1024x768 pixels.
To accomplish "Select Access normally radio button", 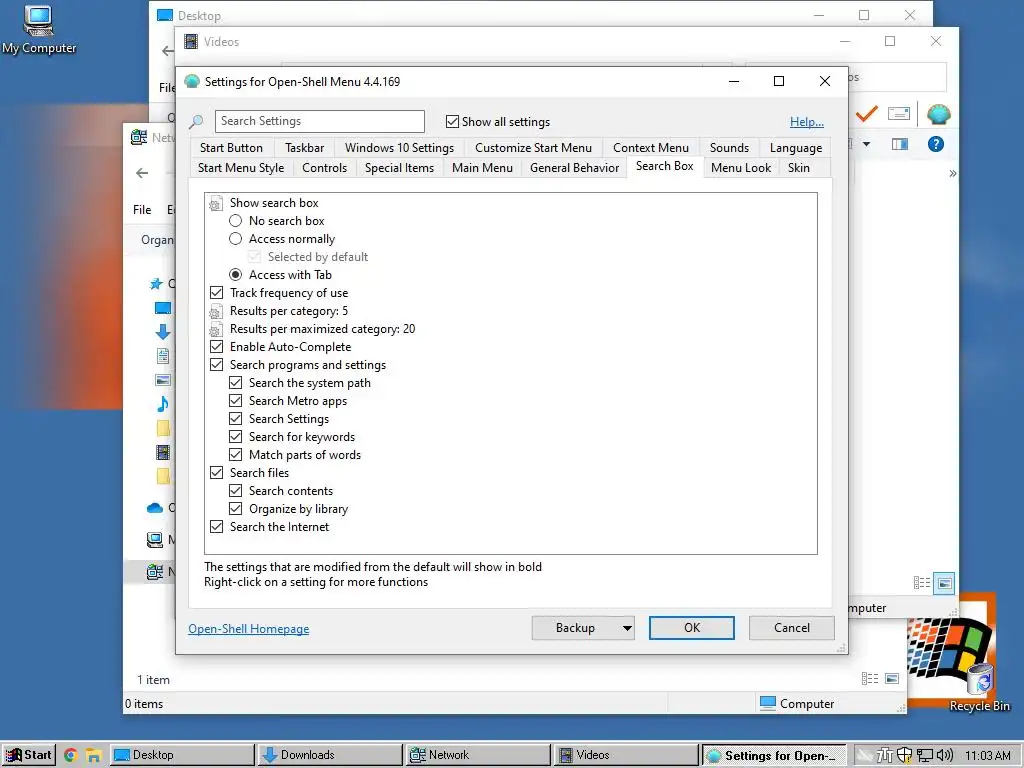I will (236, 239).
